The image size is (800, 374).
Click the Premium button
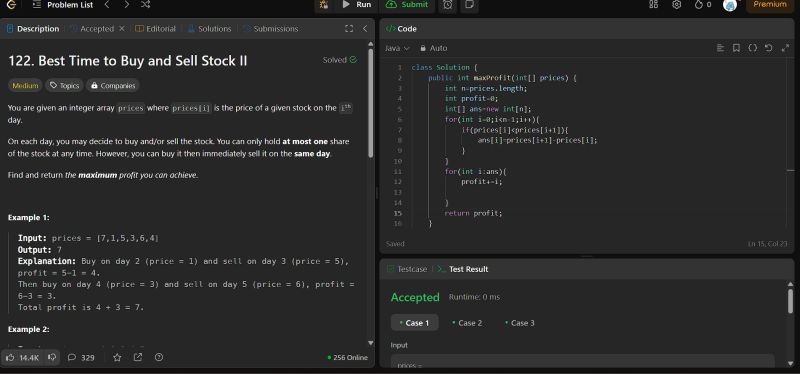(x=770, y=5)
